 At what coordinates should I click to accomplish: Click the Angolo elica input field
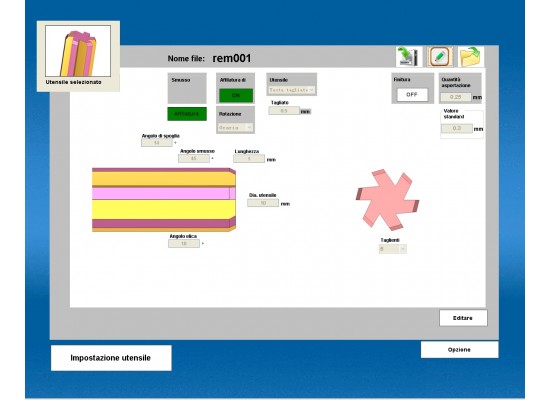(184, 244)
